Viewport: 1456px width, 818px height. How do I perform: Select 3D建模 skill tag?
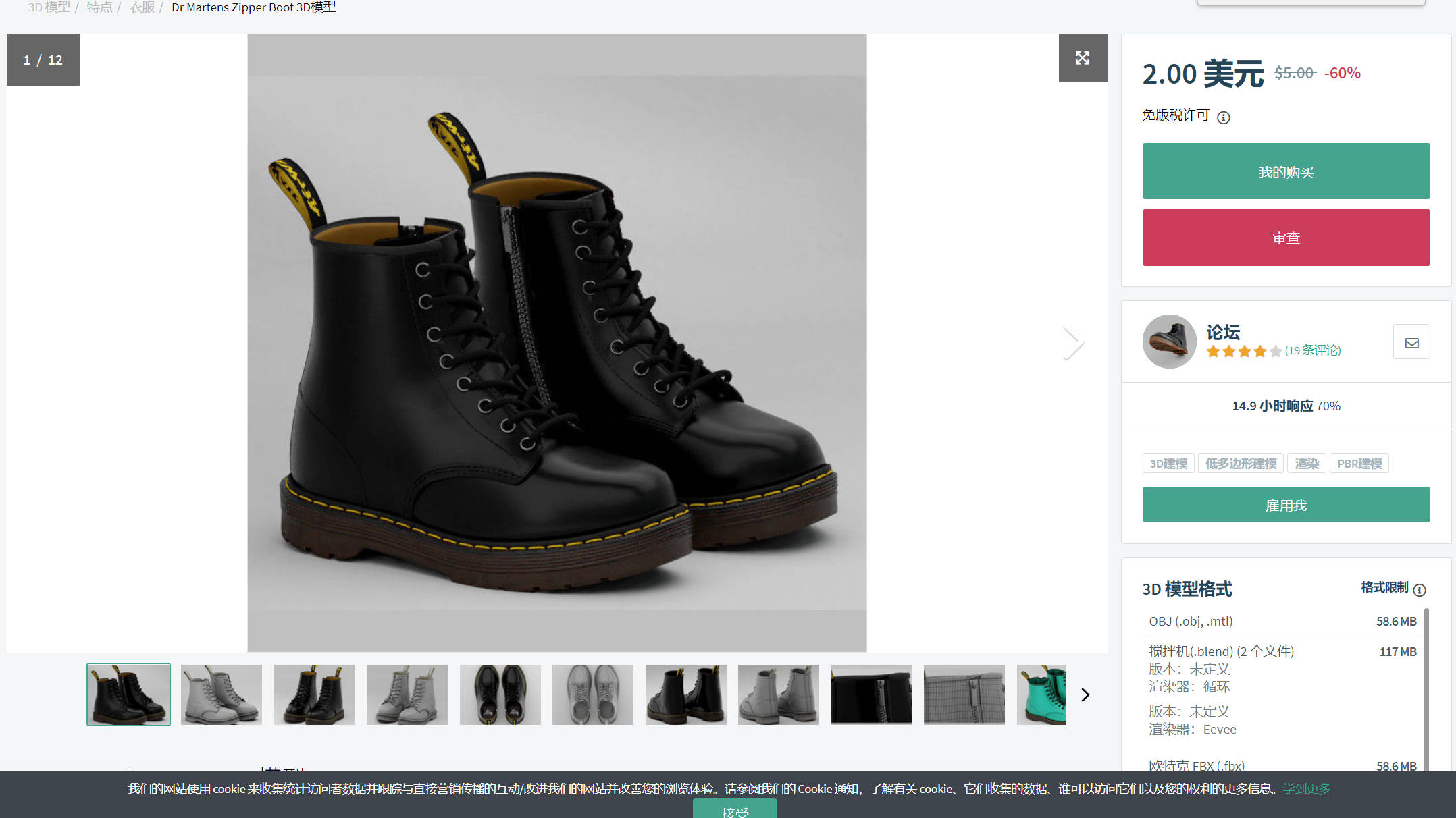[1168, 463]
